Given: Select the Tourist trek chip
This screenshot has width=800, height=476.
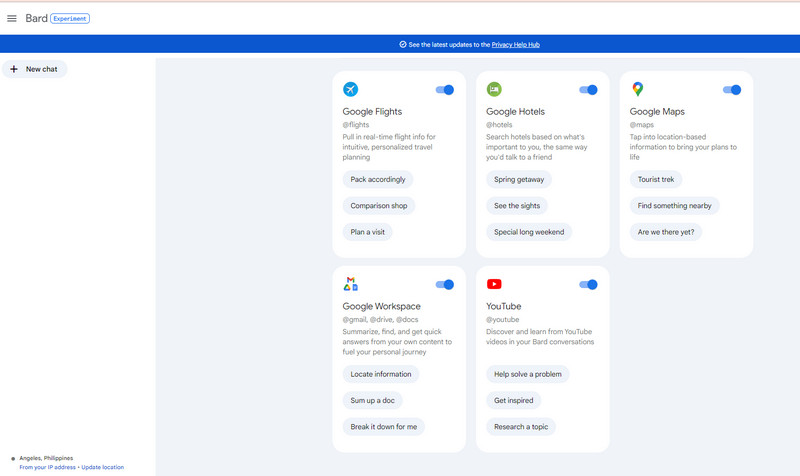Looking at the screenshot, I should [x=656, y=180].
